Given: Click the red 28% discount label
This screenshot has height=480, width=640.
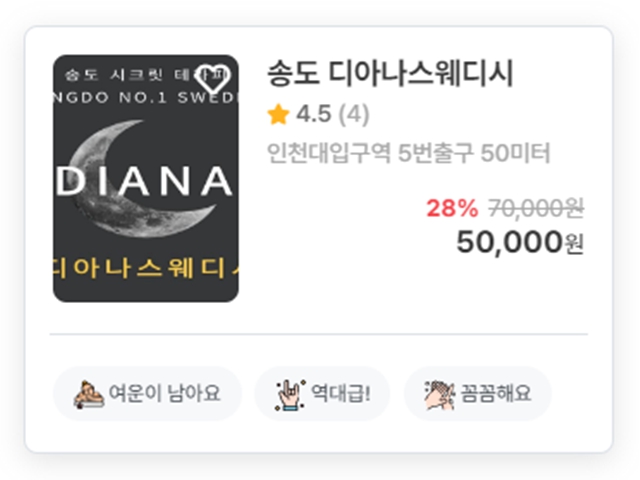Looking at the screenshot, I should coord(452,208).
